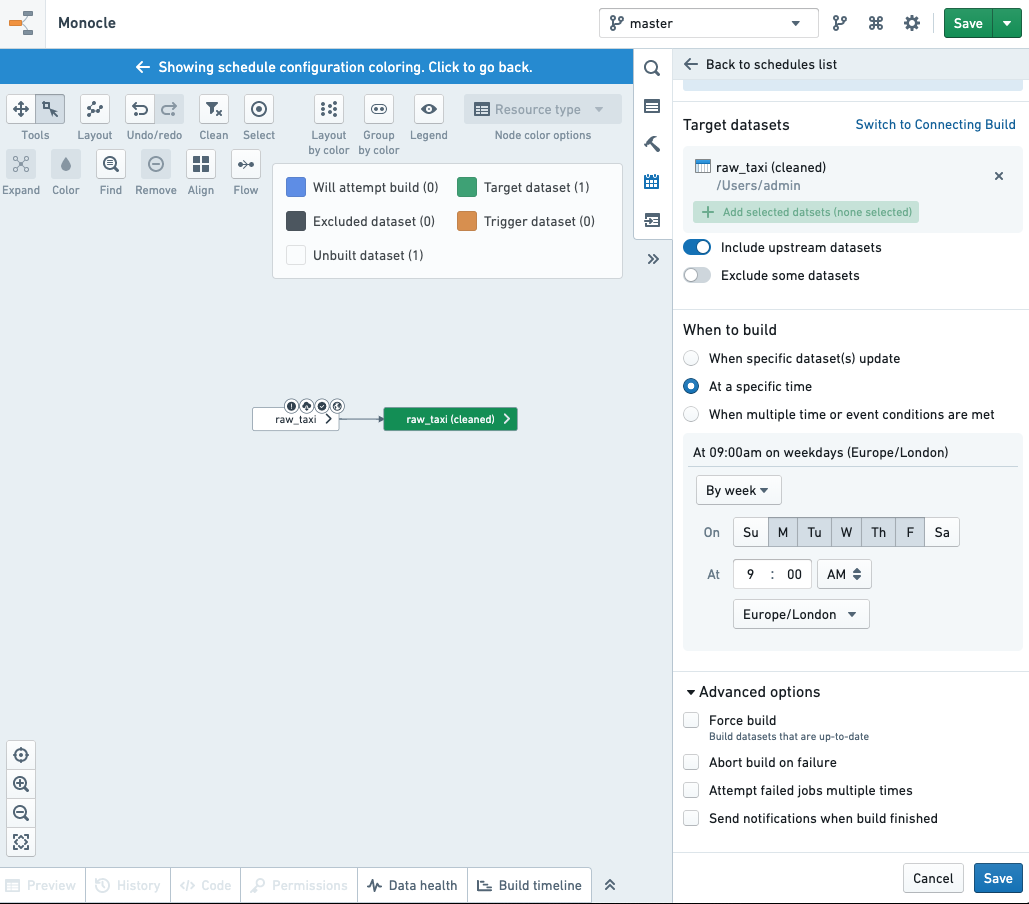
Task: Click Switch to Connecting Build link
Action: [935, 125]
